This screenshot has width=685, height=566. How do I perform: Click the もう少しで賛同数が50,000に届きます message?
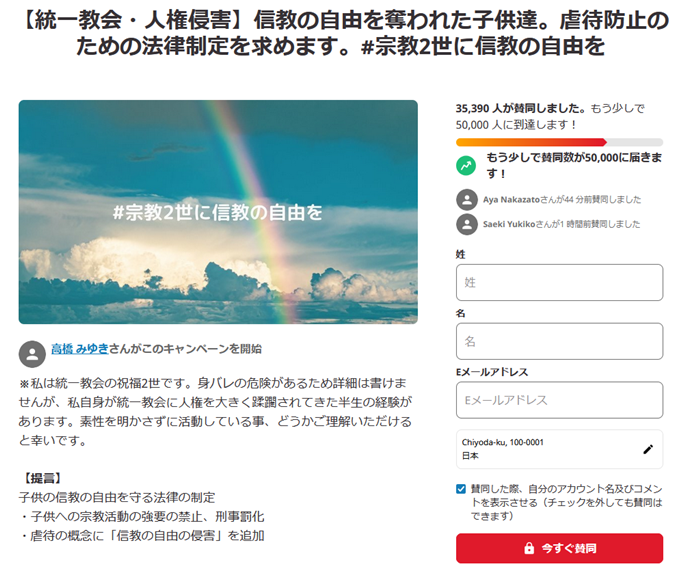click(x=574, y=165)
